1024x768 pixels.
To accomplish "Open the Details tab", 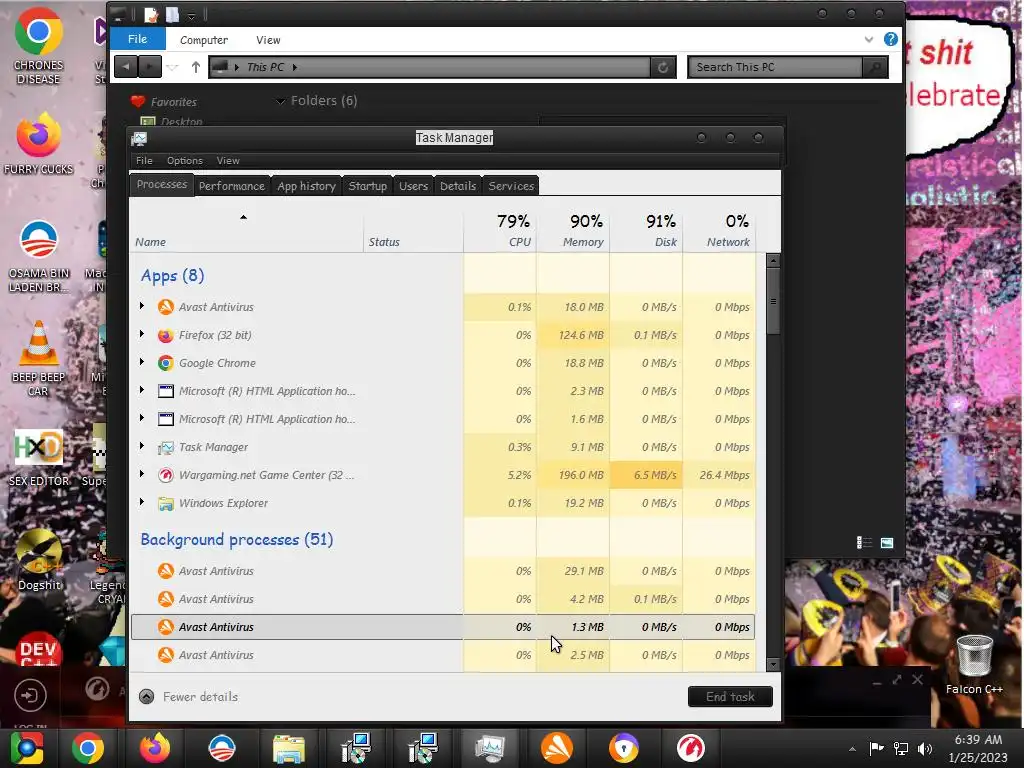I will click(458, 185).
